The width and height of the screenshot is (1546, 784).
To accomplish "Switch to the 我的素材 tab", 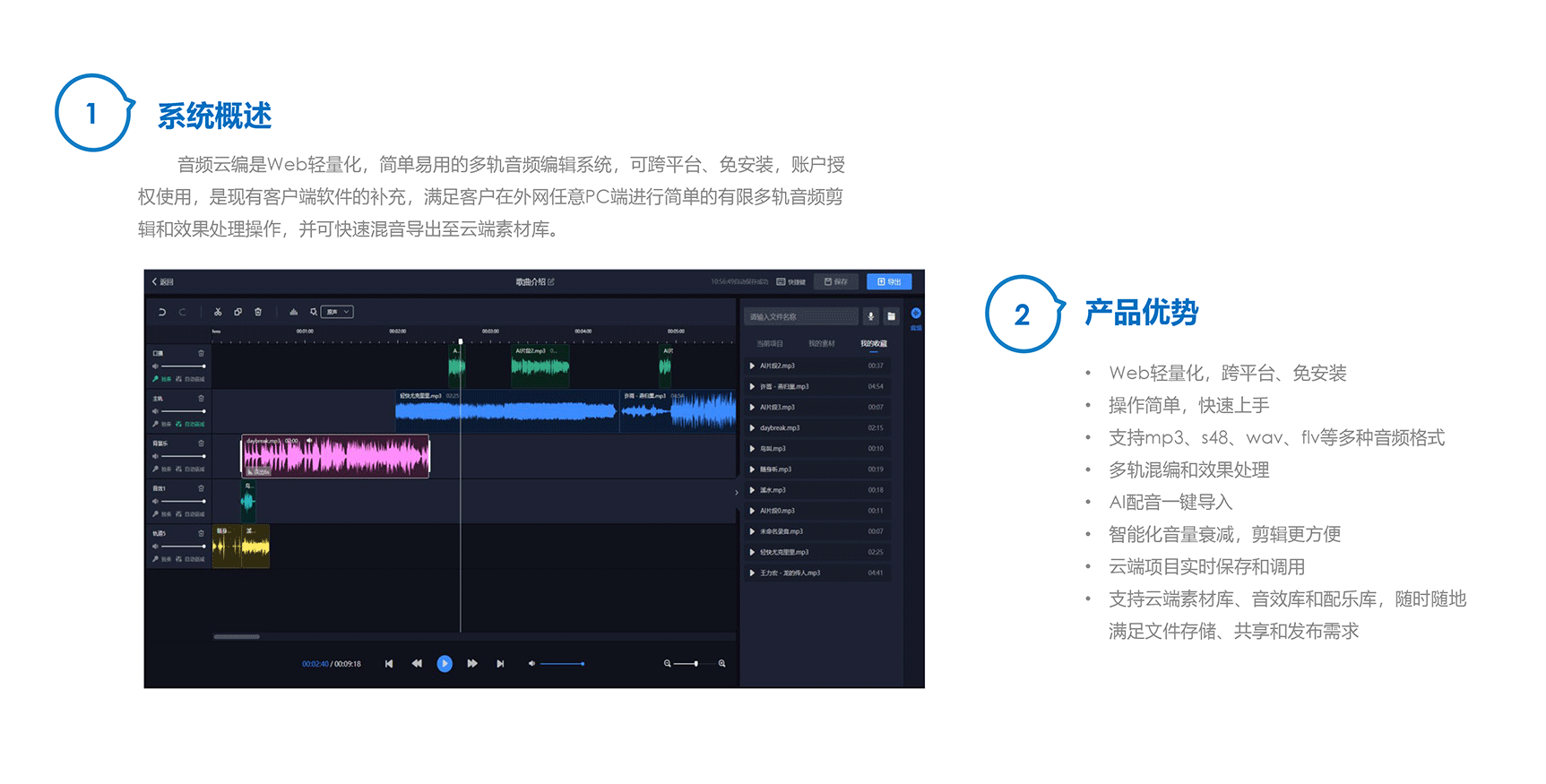I will [822, 343].
